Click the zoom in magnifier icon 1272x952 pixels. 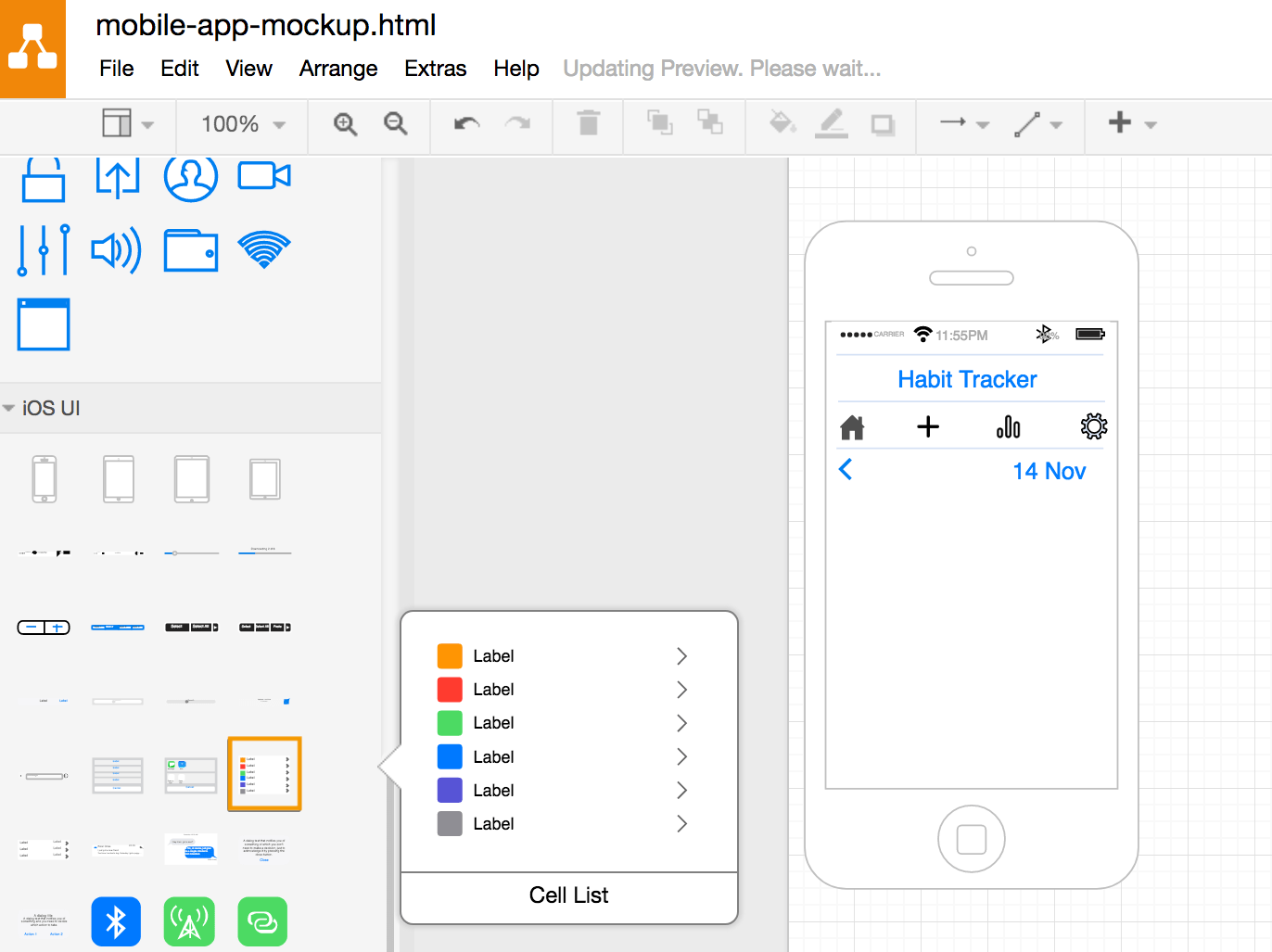click(x=345, y=124)
